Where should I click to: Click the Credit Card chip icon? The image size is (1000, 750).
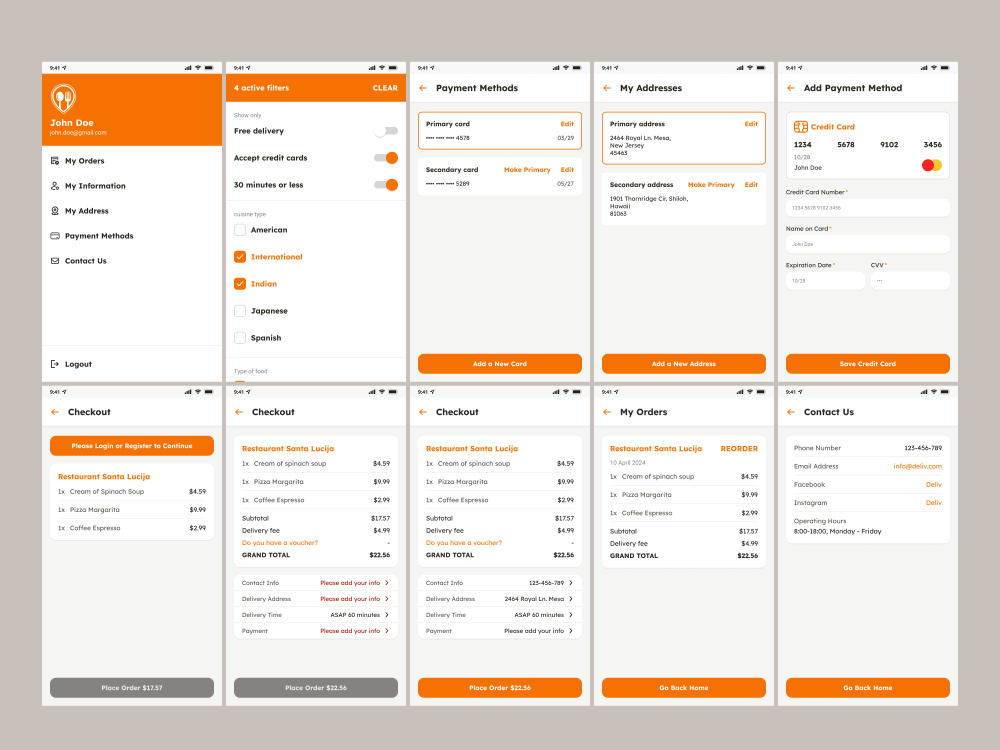pyautogui.click(x=800, y=127)
